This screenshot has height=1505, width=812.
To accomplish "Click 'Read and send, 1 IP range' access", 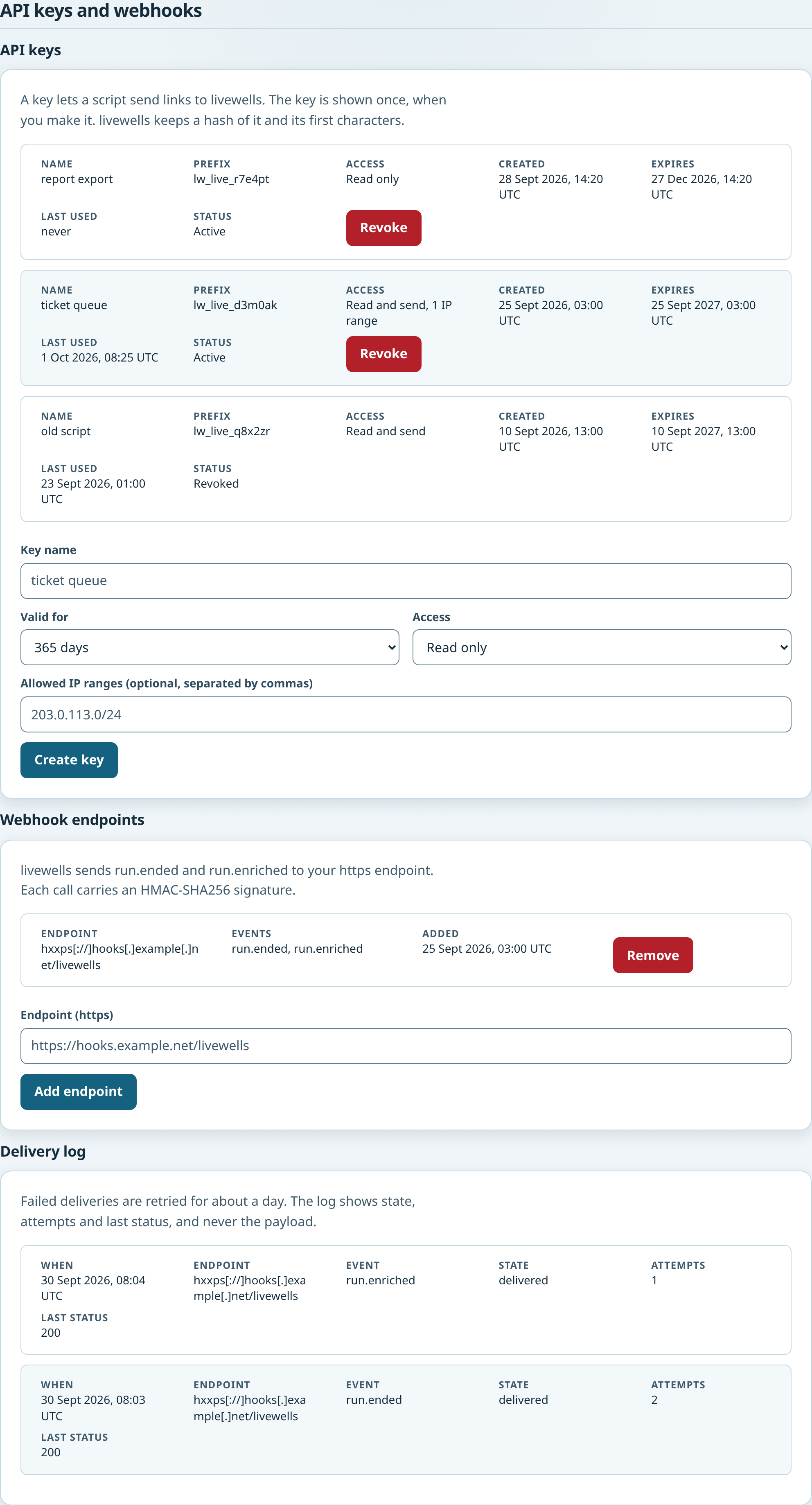I will pyautogui.click(x=399, y=313).
